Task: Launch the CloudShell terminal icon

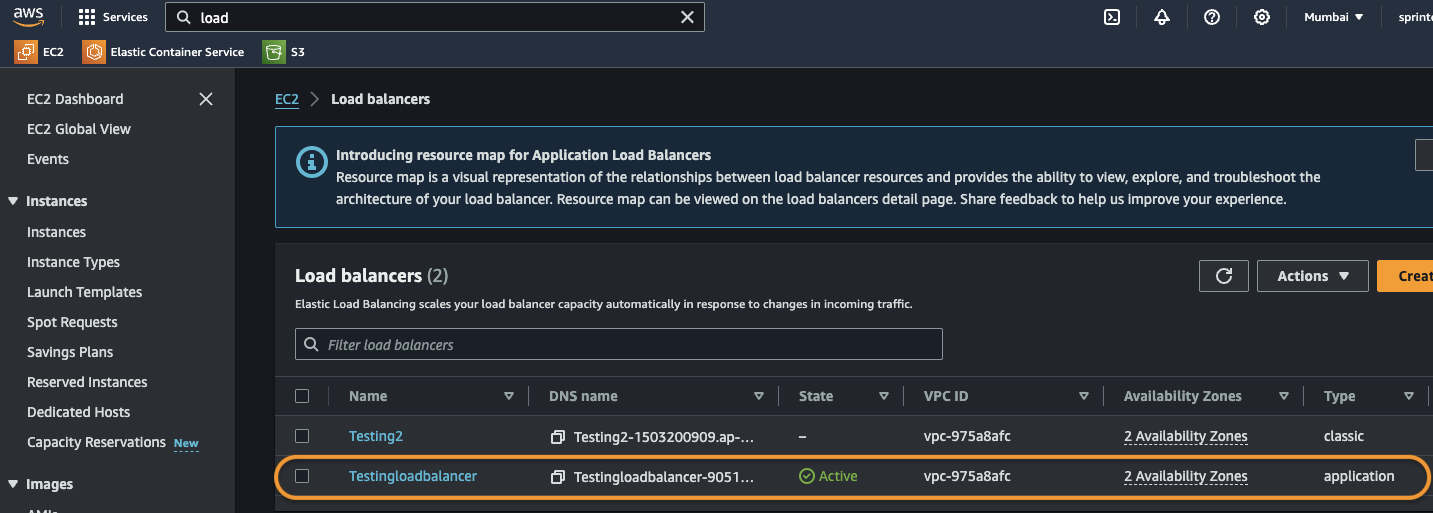Action: coord(1111,17)
